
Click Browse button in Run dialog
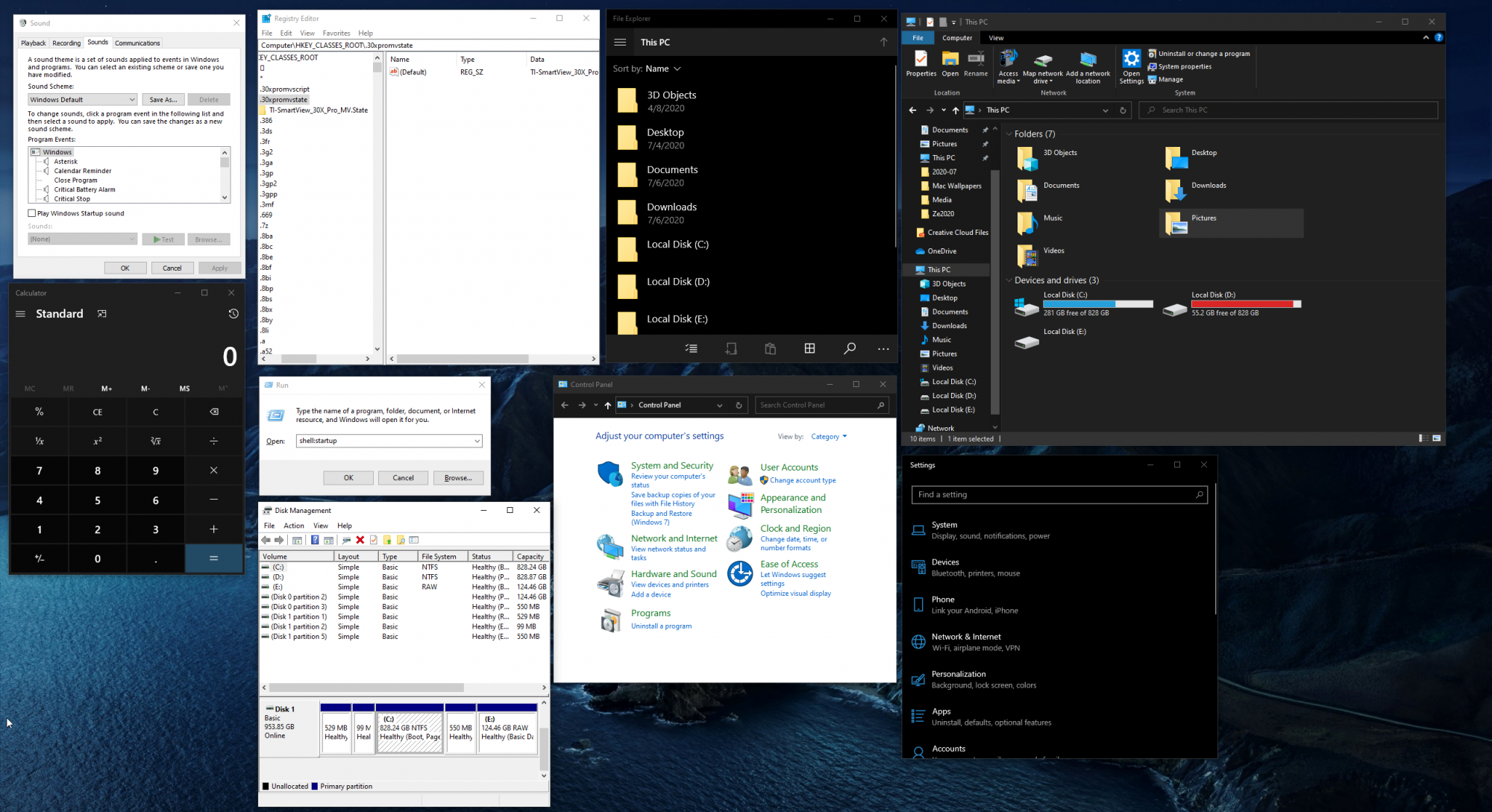click(x=458, y=478)
